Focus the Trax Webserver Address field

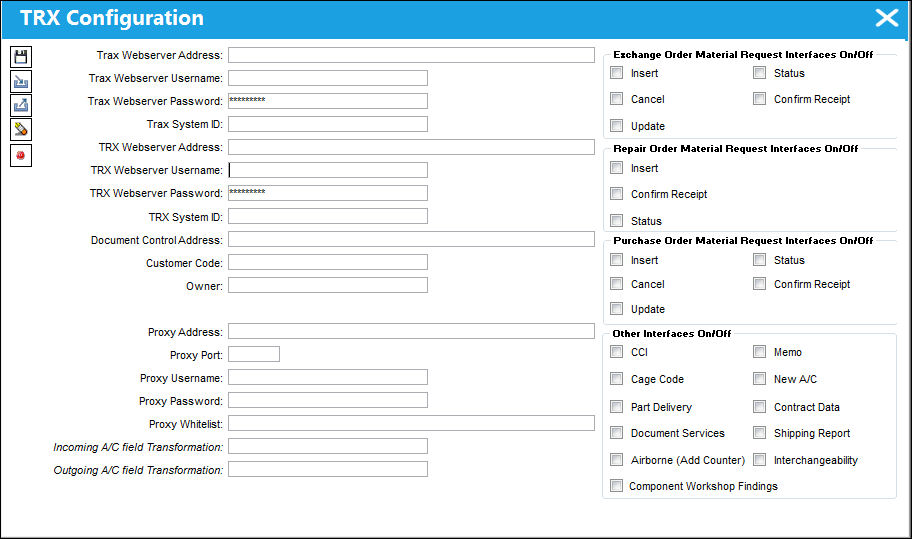point(411,55)
